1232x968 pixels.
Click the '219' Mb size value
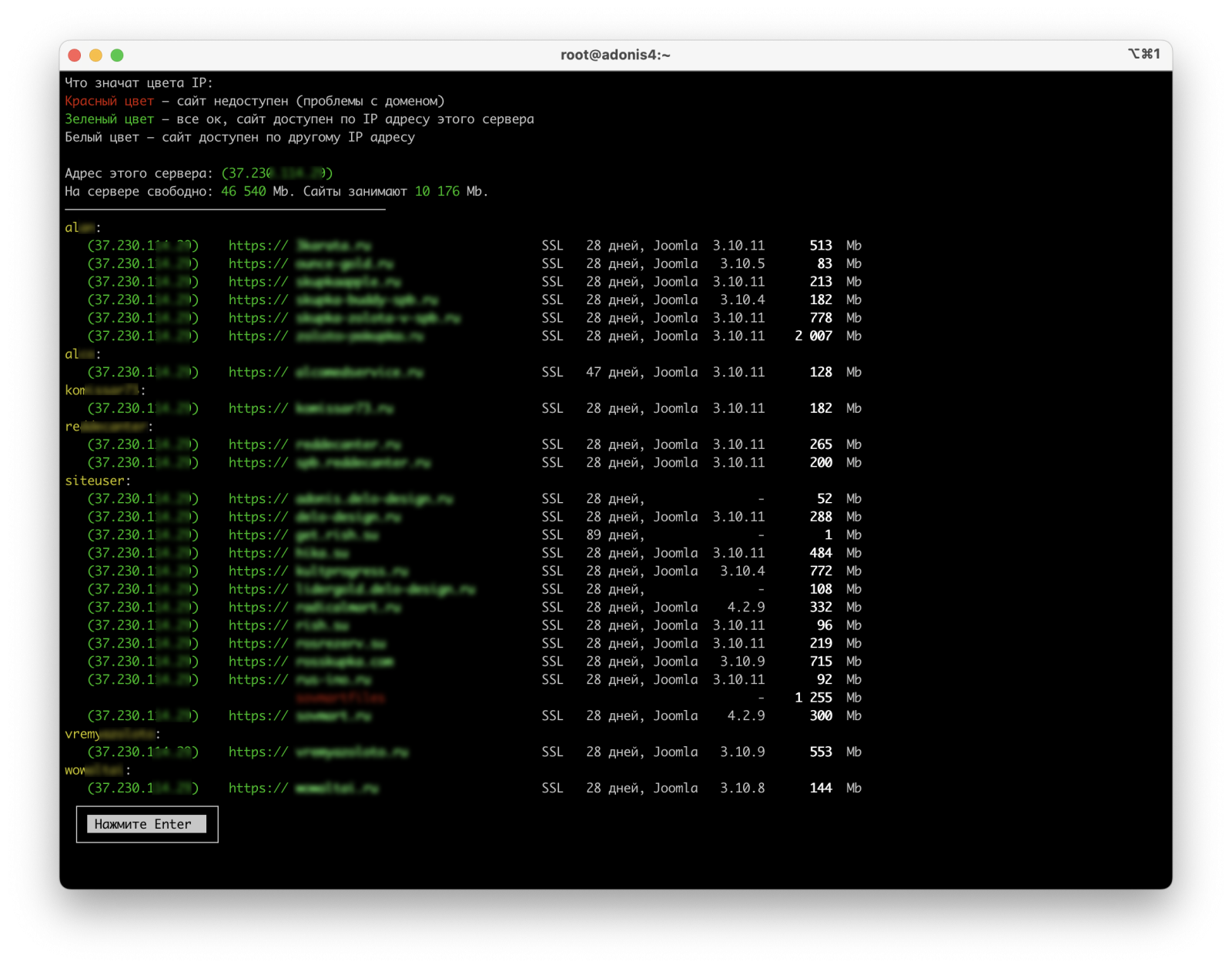[821, 644]
